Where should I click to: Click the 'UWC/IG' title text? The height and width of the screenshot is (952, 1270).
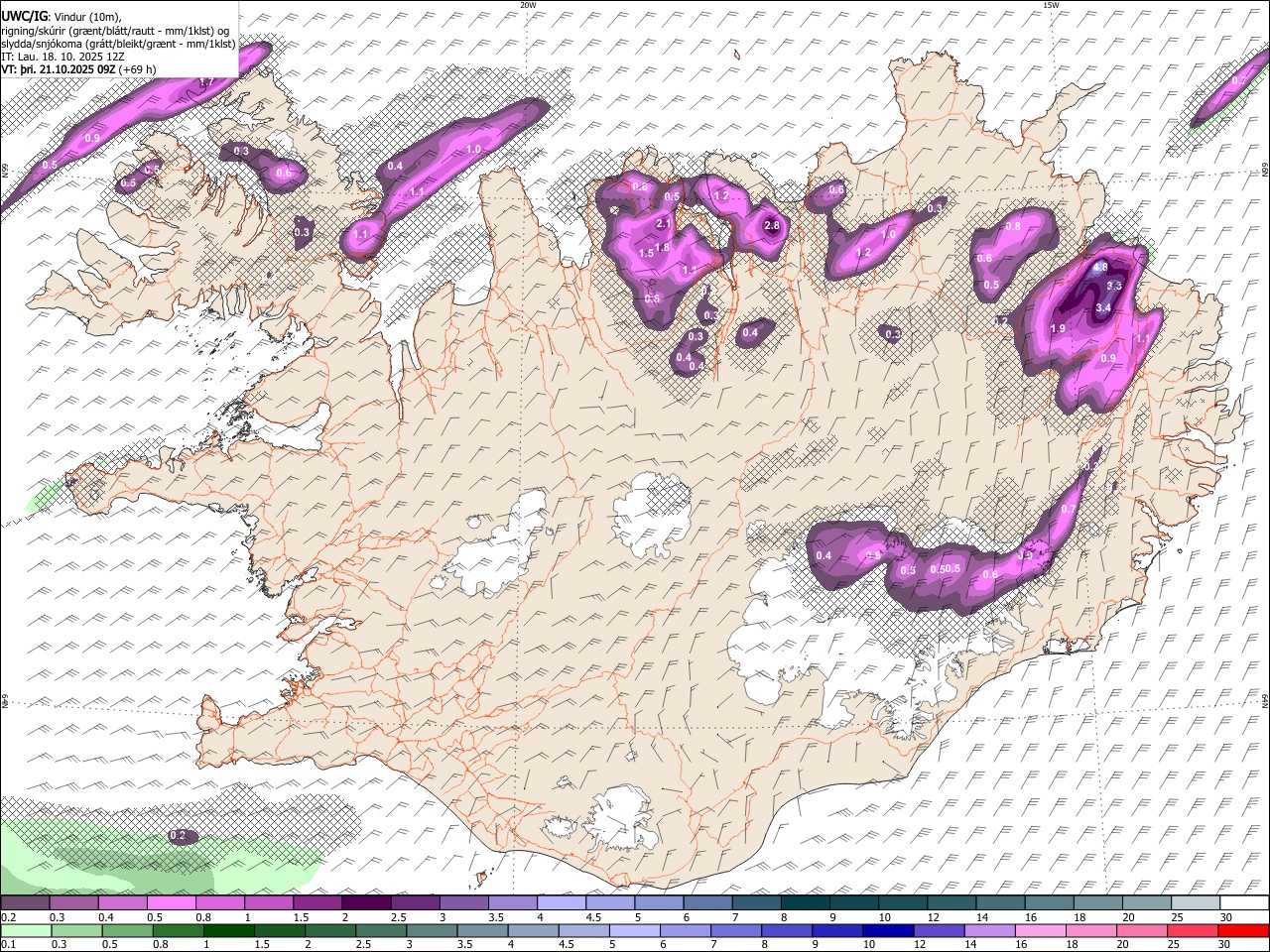(x=25, y=16)
